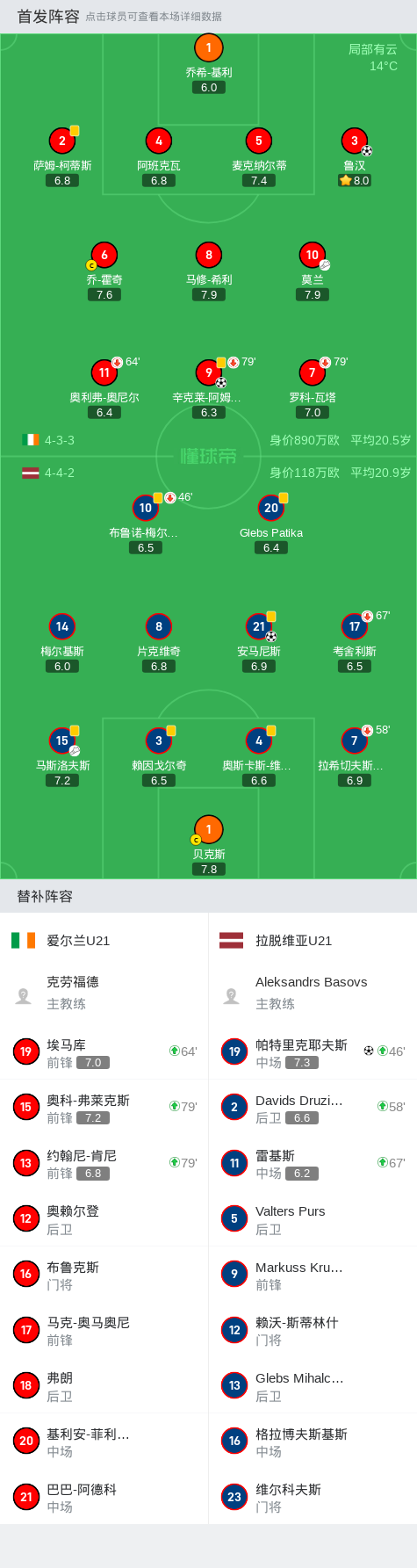Open Glebs Patika number 20 icon
The height and width of the screenshot is (1568, 417).
click(271, 508)
